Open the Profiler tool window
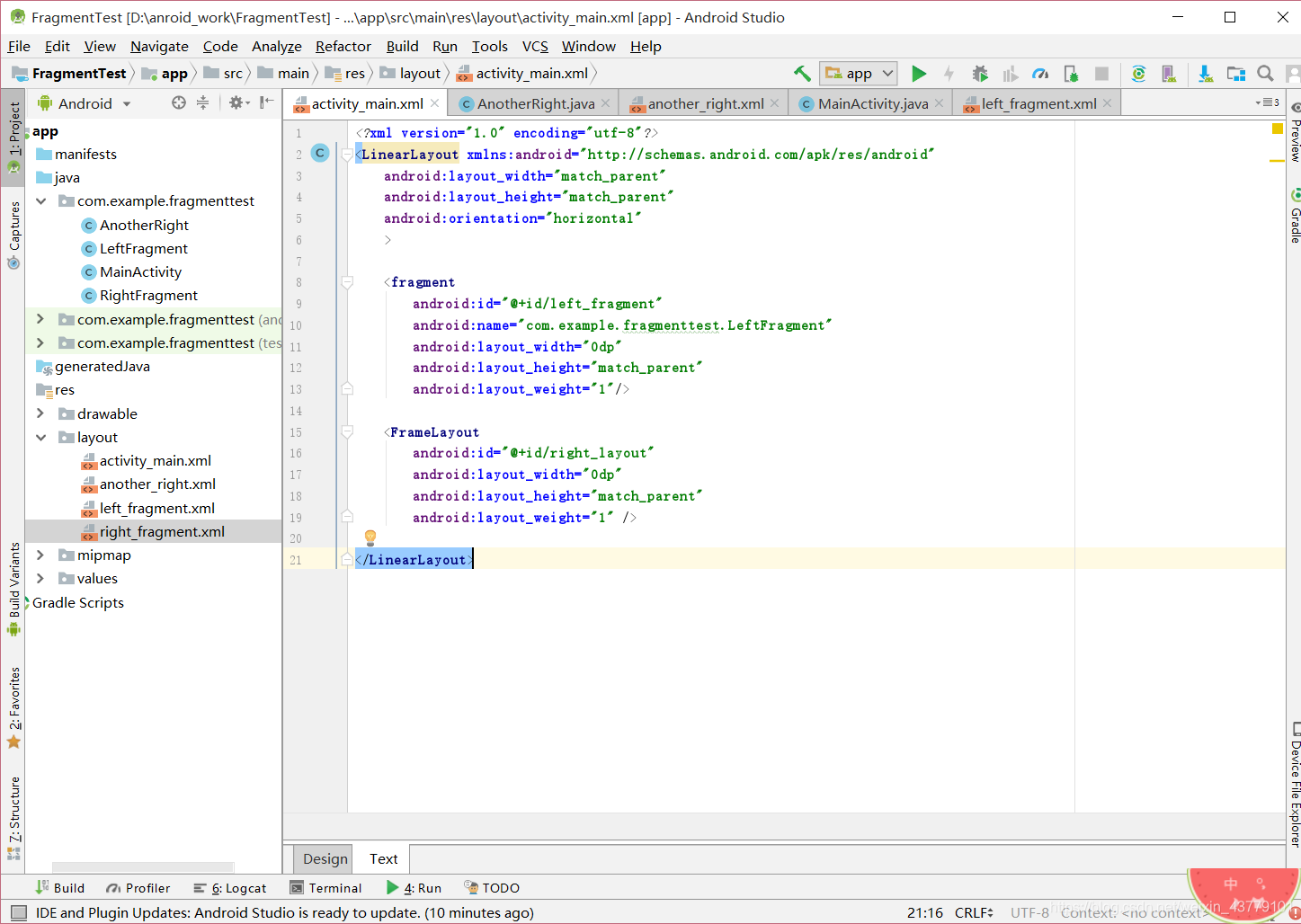Screen dimensions: 1301x924 [138, 887]
